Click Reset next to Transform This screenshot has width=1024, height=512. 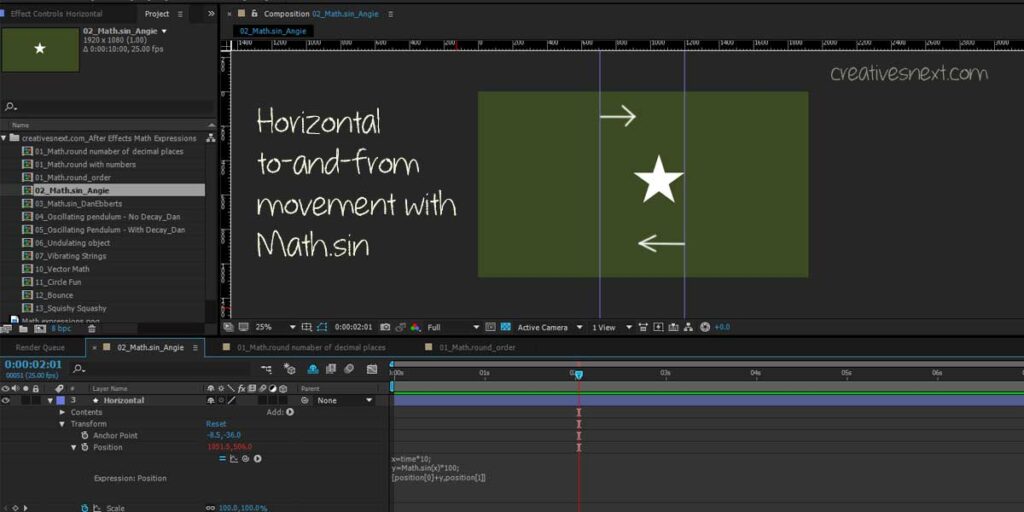click(x=216, y=424)
